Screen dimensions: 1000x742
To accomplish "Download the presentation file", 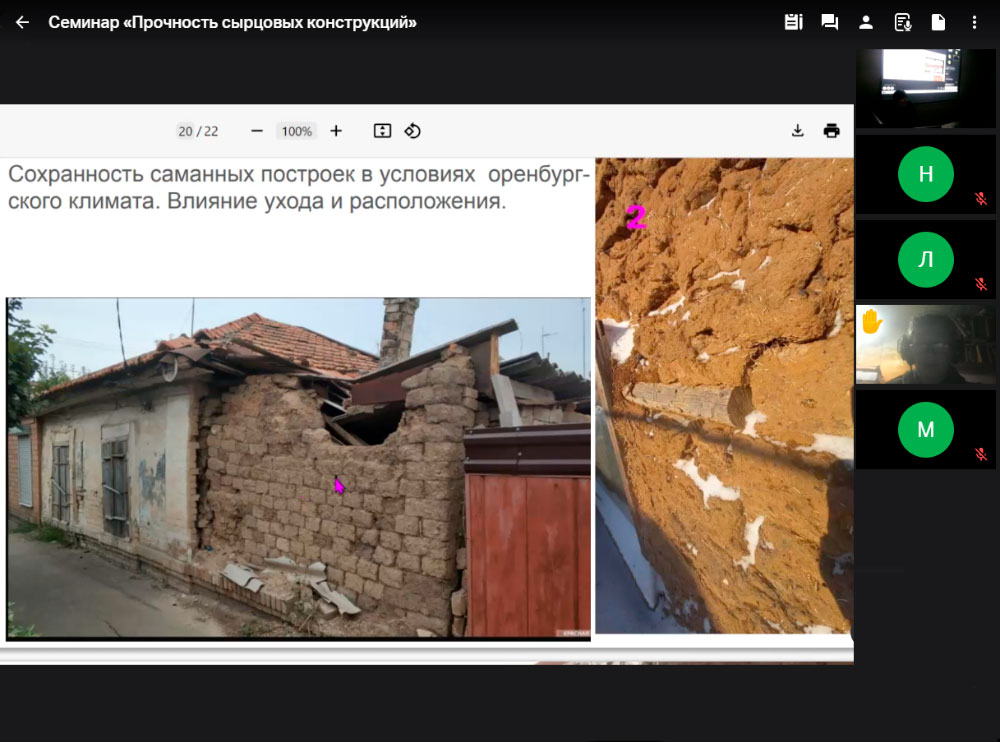I will click(x=797, y=131).
